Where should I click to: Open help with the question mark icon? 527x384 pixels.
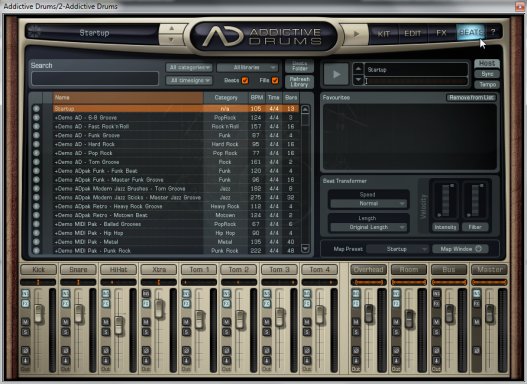(493, 32)
